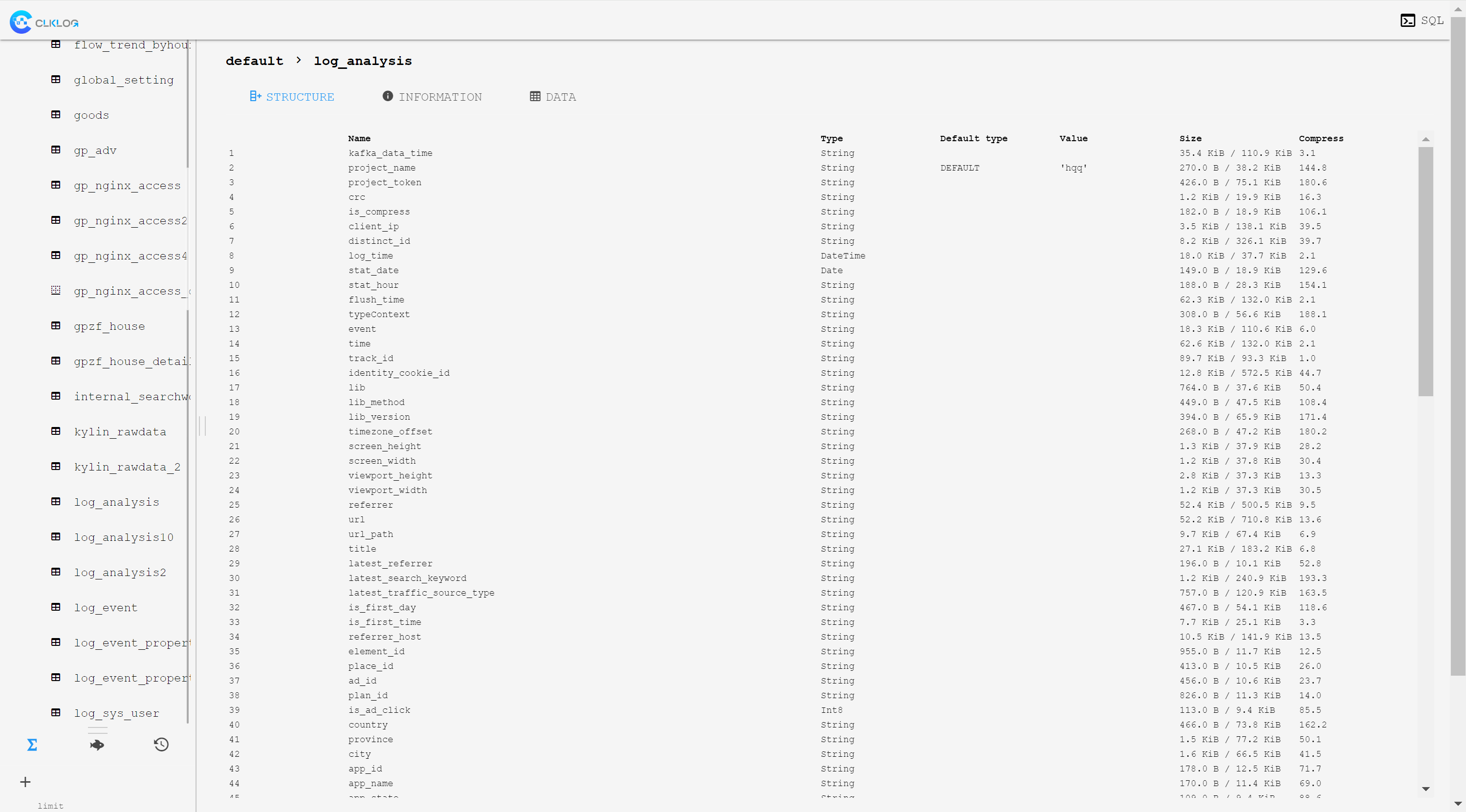1466x812 pixels.
Task: Open the query history clock icon
Action: [161, 745]
